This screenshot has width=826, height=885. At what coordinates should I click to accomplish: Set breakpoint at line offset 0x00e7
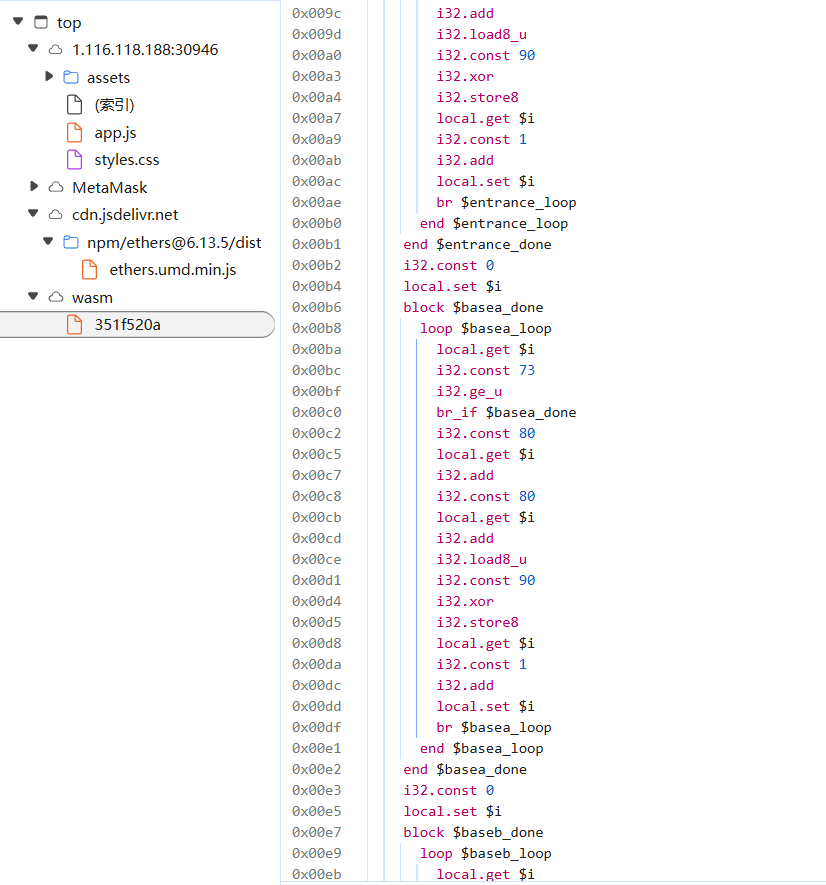(x=317, y=832)
